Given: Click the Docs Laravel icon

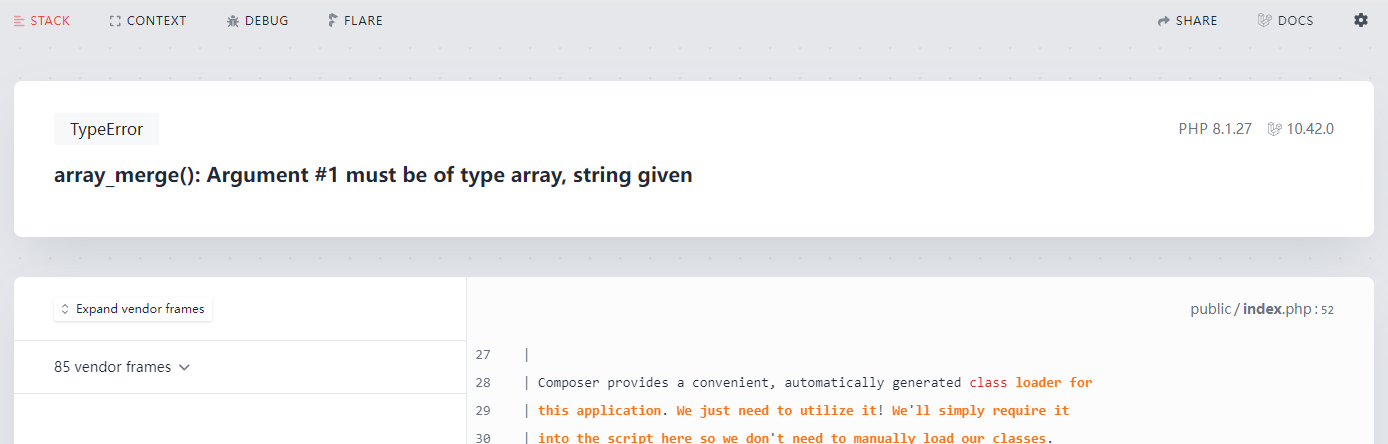Looking at the screenshot, I should 1264,20.
